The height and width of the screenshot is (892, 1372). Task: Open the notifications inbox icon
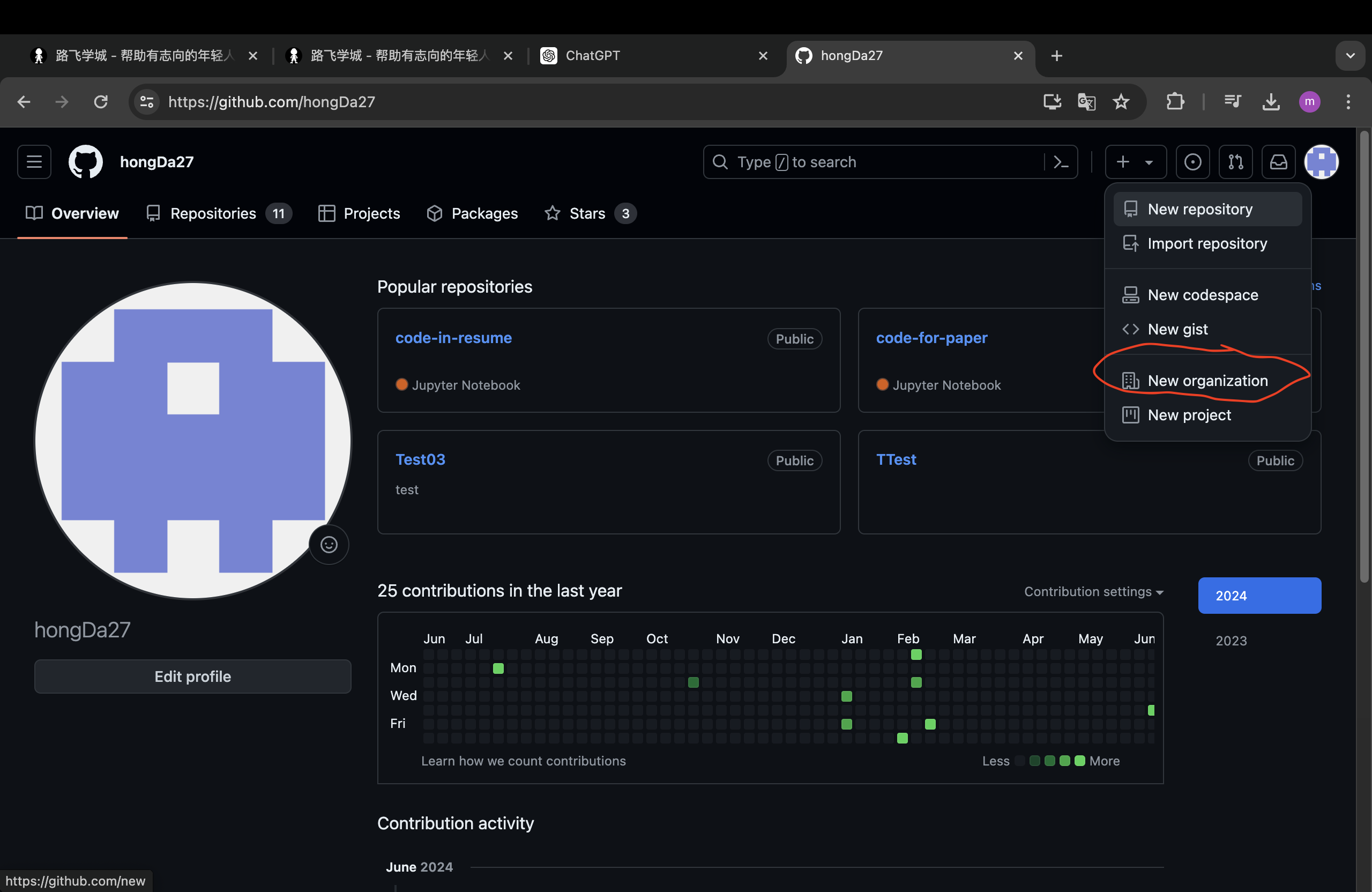pos(1278,162)
